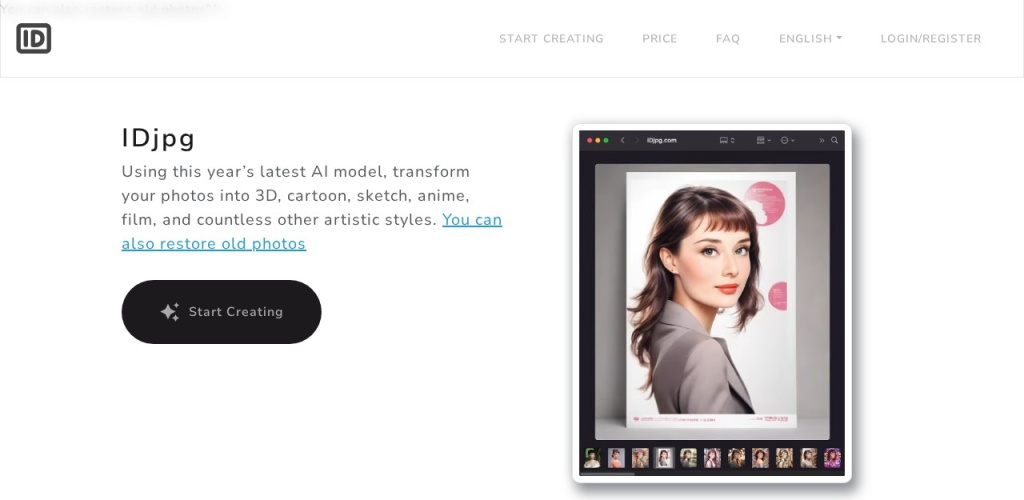Go to the PRICE page

pos(659,39)
